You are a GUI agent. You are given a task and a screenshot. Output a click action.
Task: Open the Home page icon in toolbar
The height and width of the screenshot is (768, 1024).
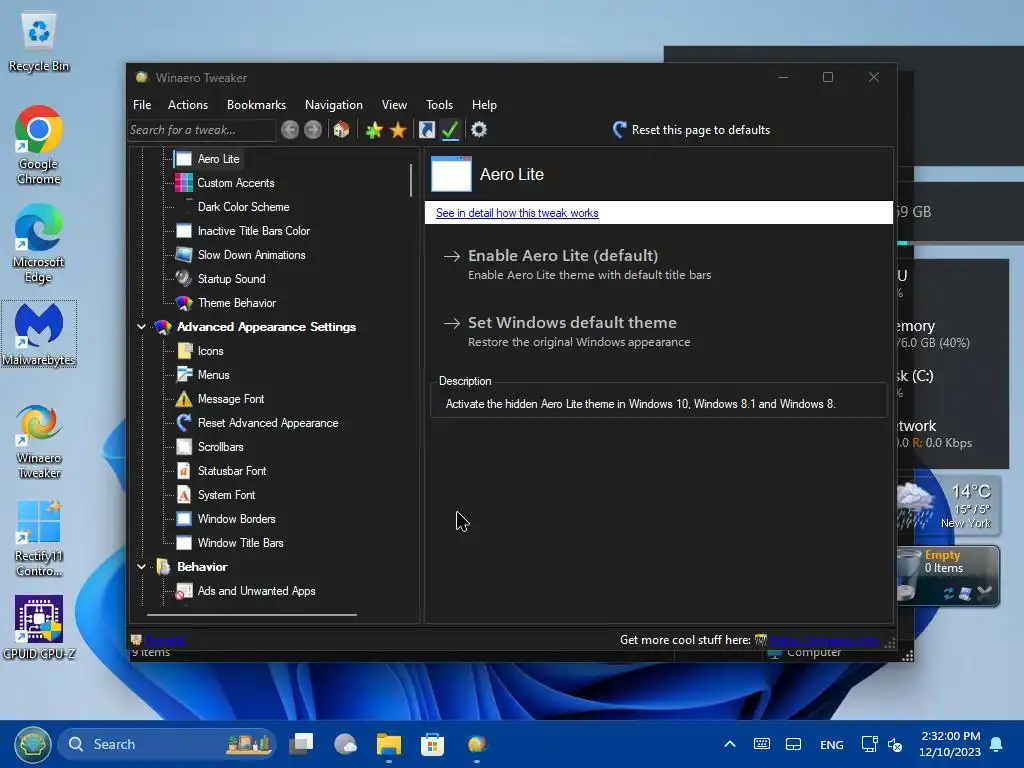pos(341,130)
